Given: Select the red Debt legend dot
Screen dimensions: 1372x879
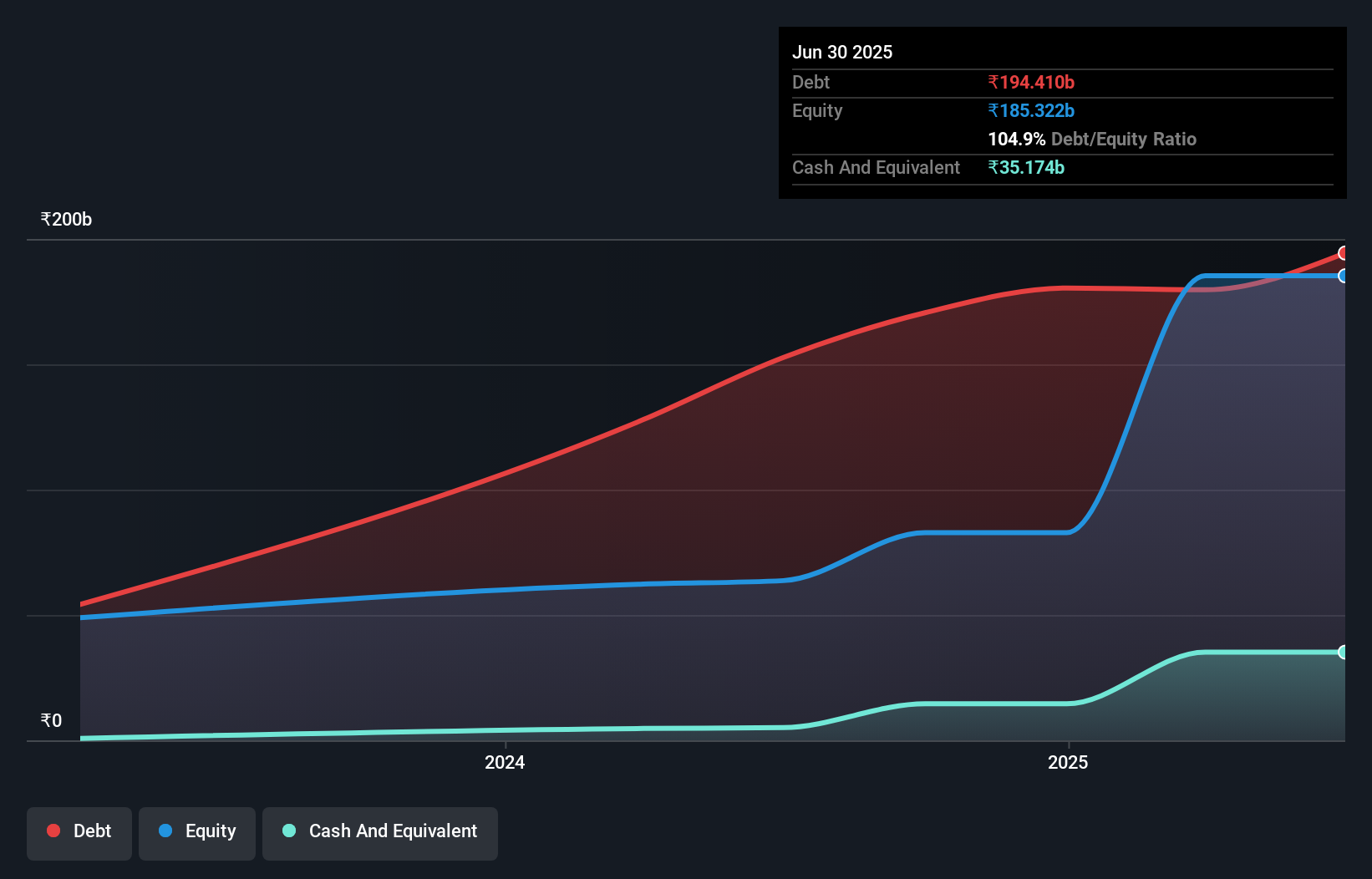Looking at the screenshot, I should click(x=53, y=831).
